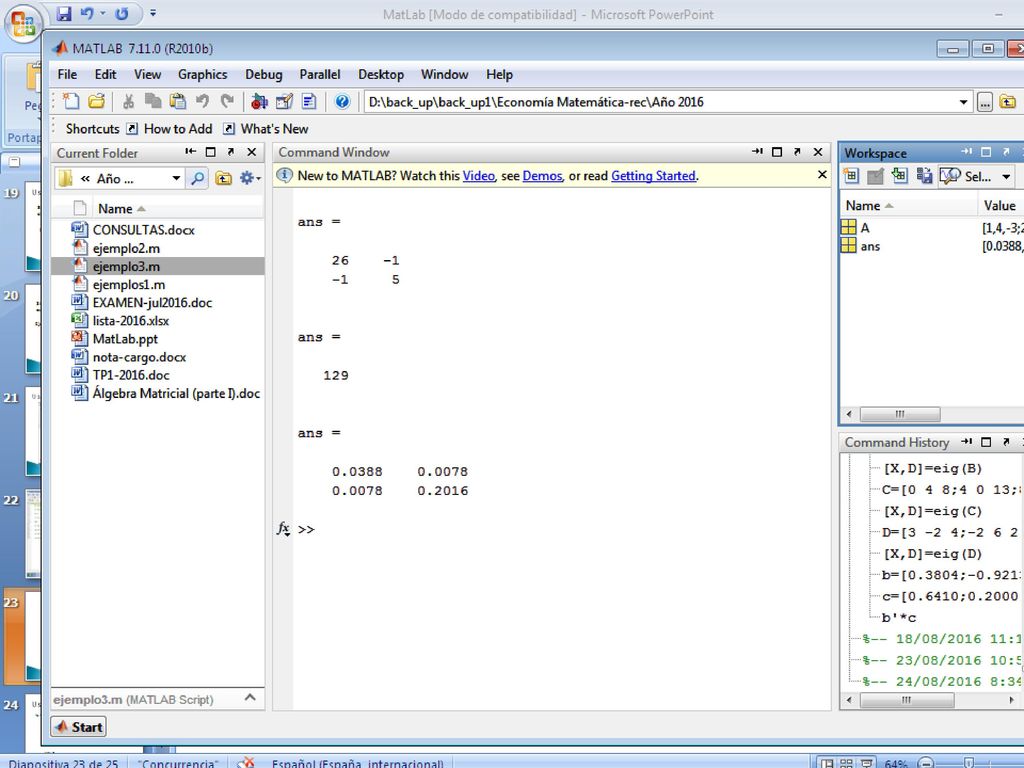This screenshot has height=768, width=1024.
Task: Click Redo in the MATLAB toolbar
Action: (x=227, y=101)
